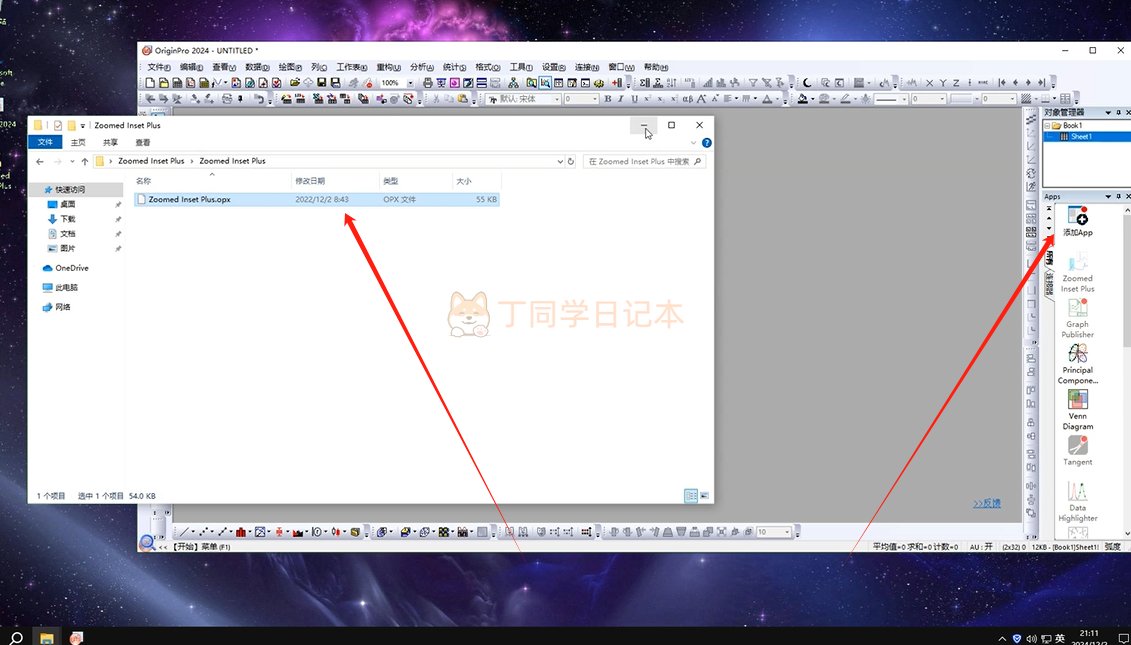Click the refresh button in Explorer address bar

click(x=571, y=161)
